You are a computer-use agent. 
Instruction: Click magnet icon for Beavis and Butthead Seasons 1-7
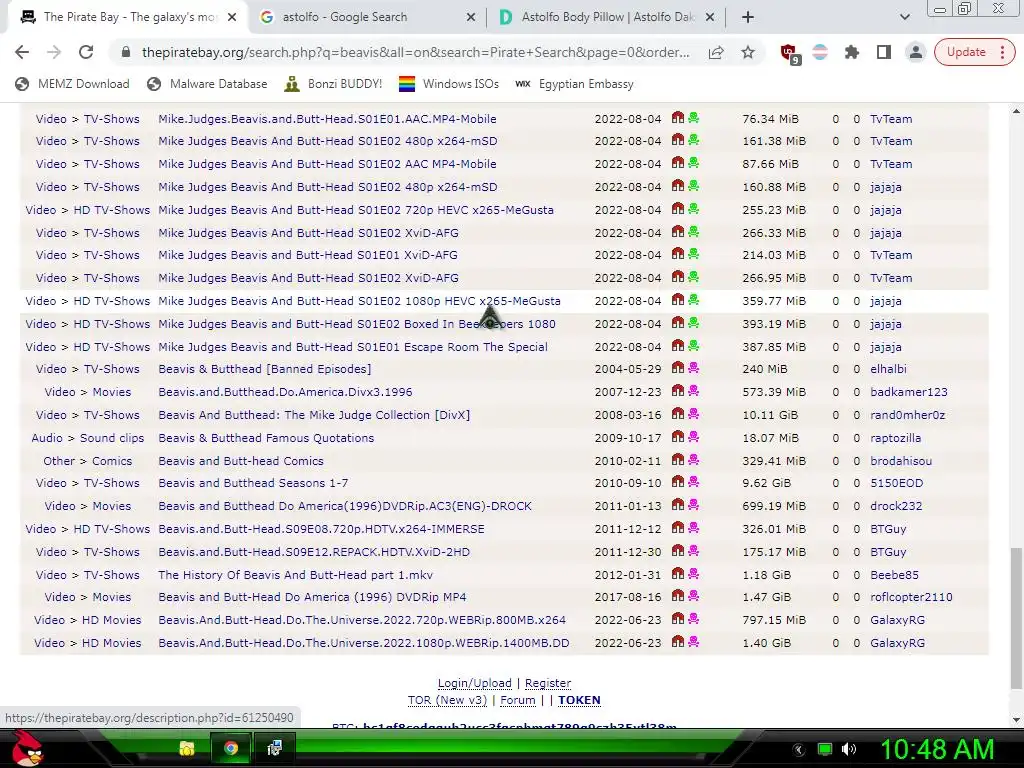point(678,483)
